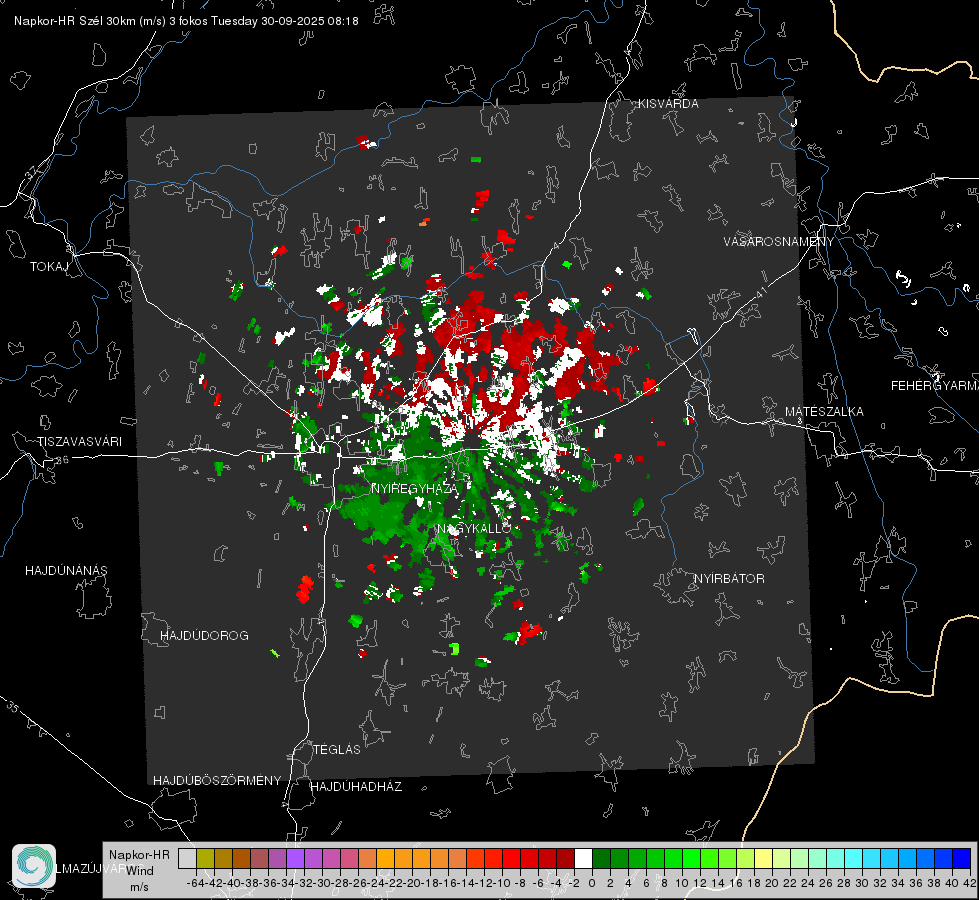Click the KISVÁRDA city label

click(668, 104)
